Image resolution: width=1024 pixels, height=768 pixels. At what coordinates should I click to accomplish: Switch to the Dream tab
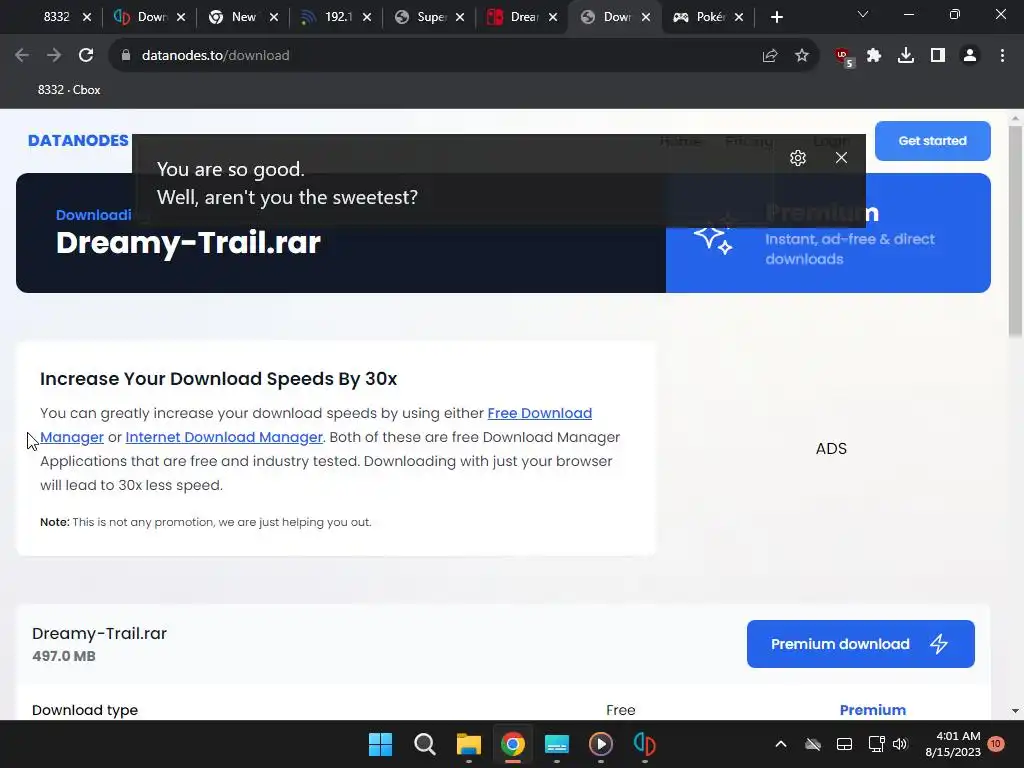coord(513,17)
